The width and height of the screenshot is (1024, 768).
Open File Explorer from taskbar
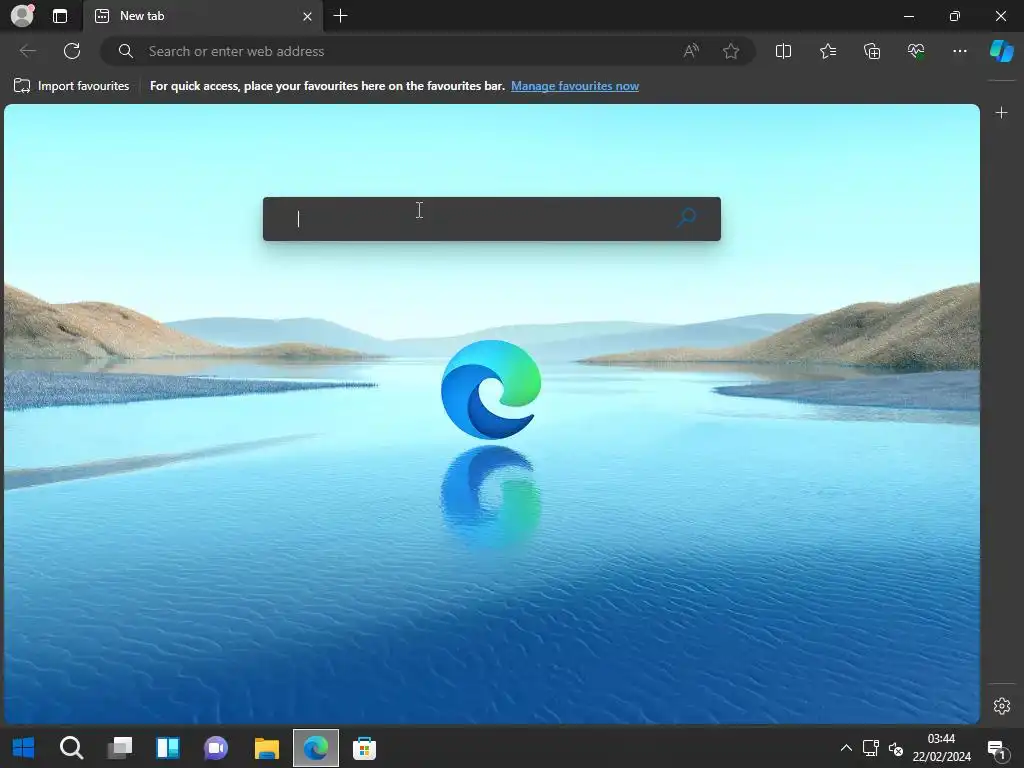[266, 748]
